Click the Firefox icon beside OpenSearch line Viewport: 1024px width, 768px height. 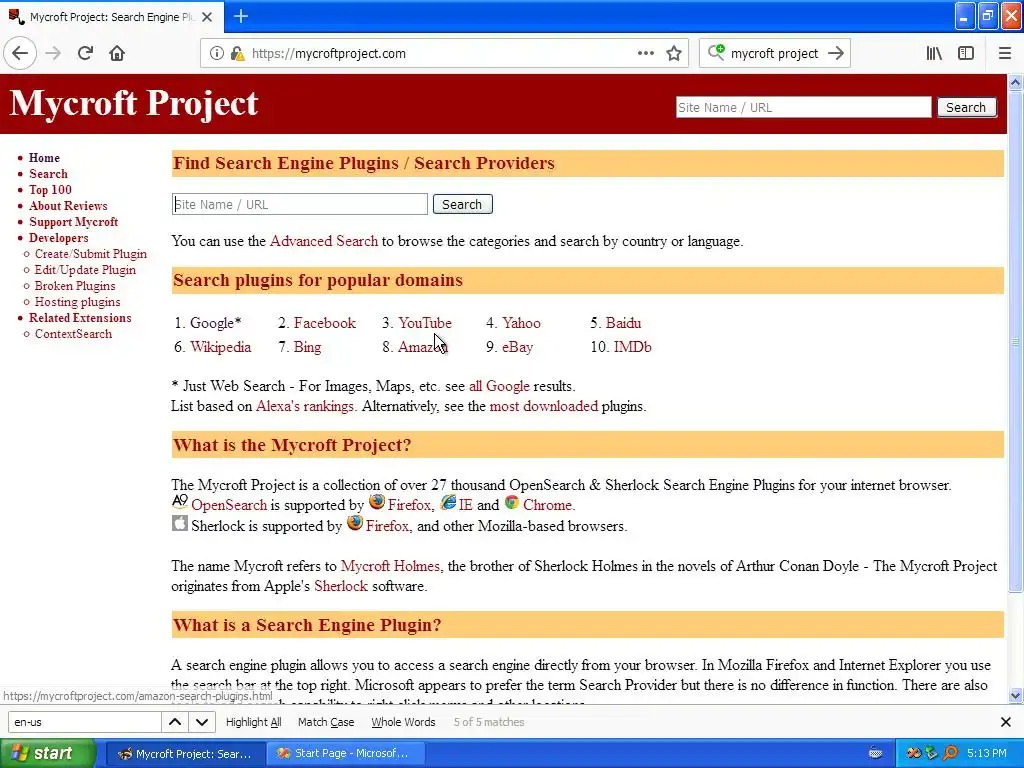pyautogui.click(x=377, y=502)
